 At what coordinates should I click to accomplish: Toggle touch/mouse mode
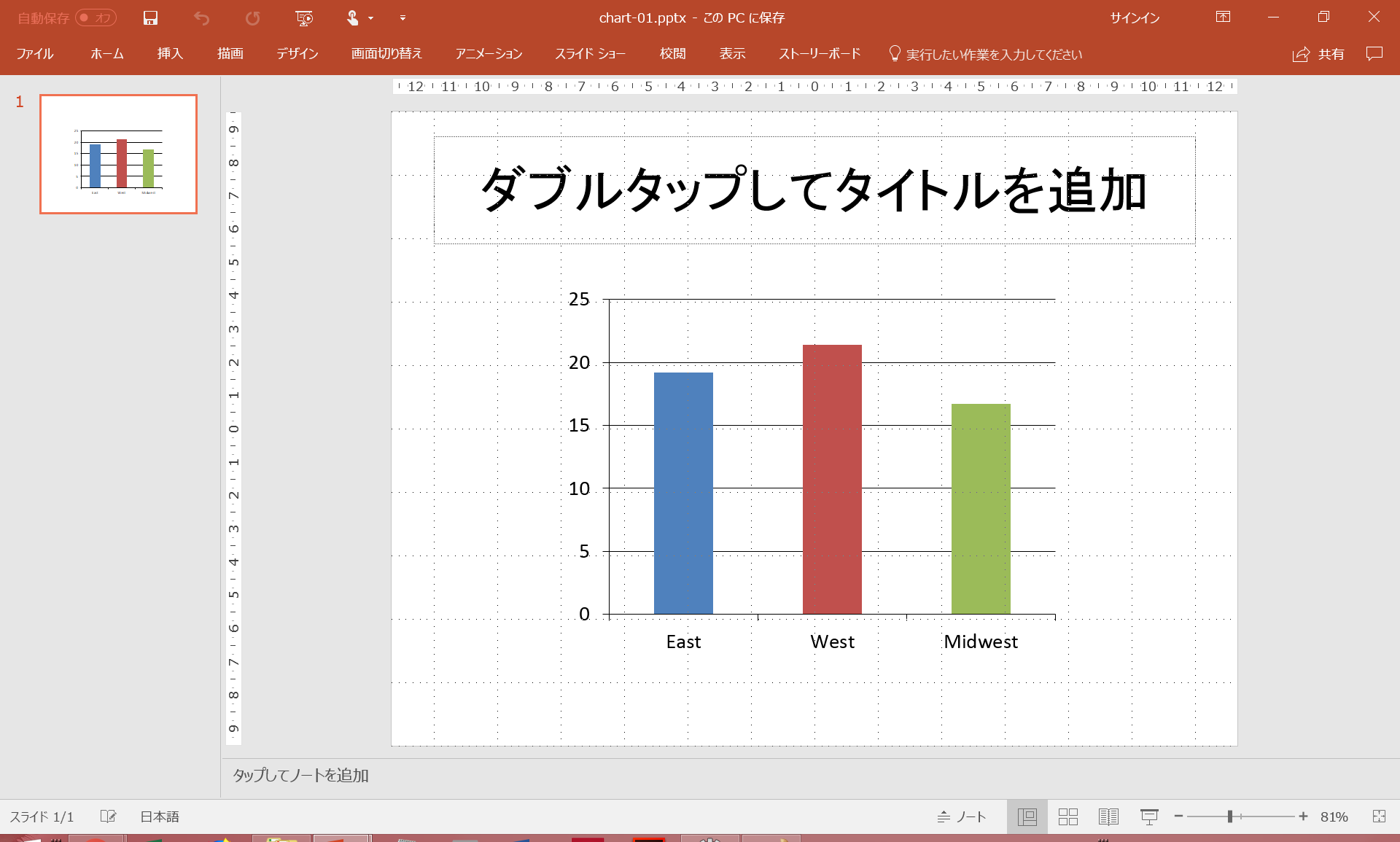[353, 17]
